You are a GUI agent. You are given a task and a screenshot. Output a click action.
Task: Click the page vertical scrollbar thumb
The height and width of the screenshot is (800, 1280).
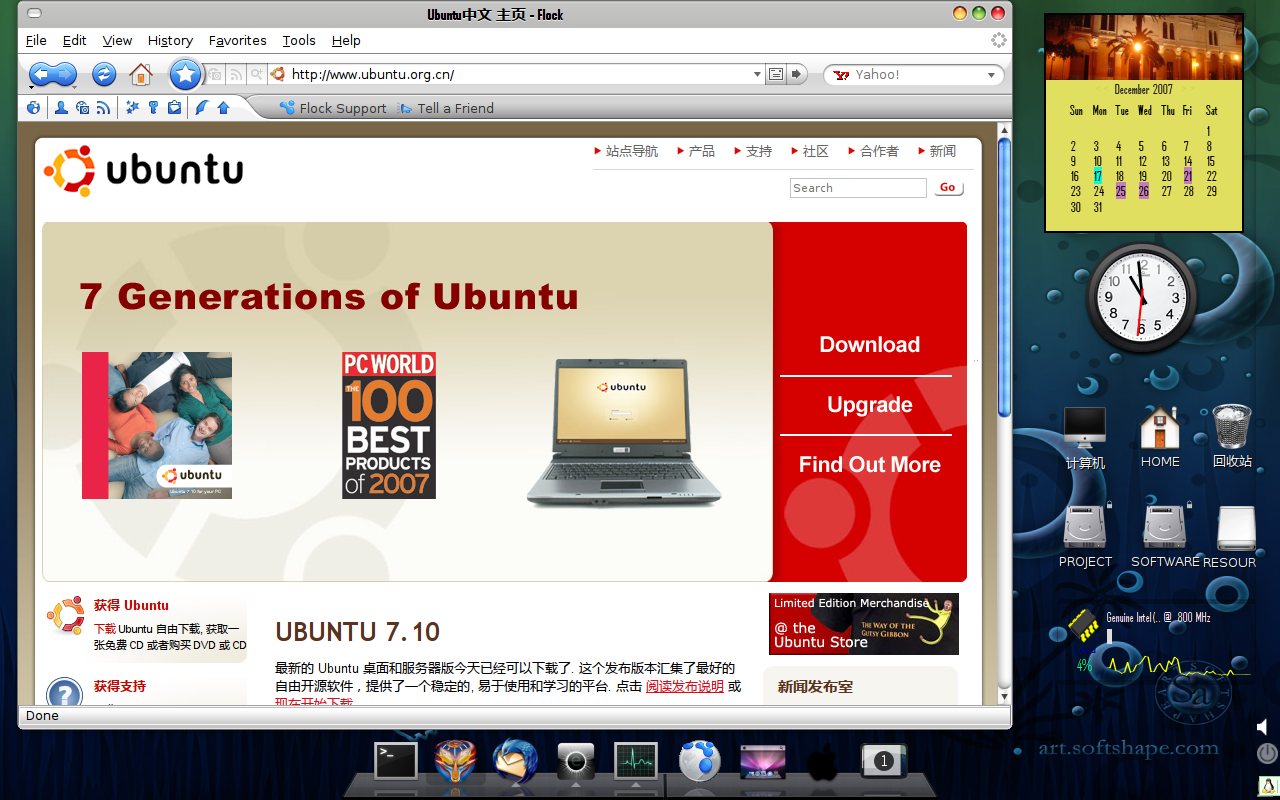1004,278
